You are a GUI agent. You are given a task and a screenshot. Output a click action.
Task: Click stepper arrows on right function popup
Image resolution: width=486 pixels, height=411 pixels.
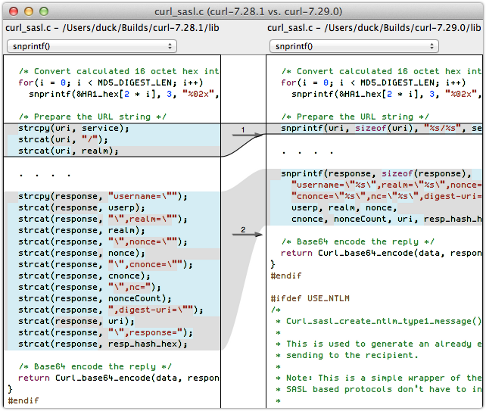click(x=432, y=46)
